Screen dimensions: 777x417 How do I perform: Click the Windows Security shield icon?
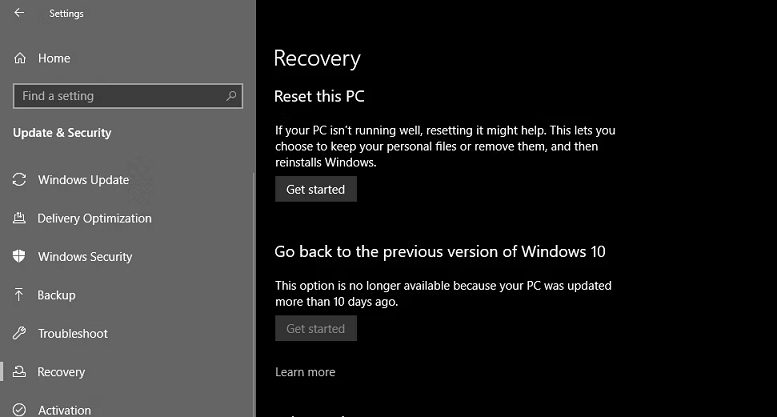click(x=19, y=257)
